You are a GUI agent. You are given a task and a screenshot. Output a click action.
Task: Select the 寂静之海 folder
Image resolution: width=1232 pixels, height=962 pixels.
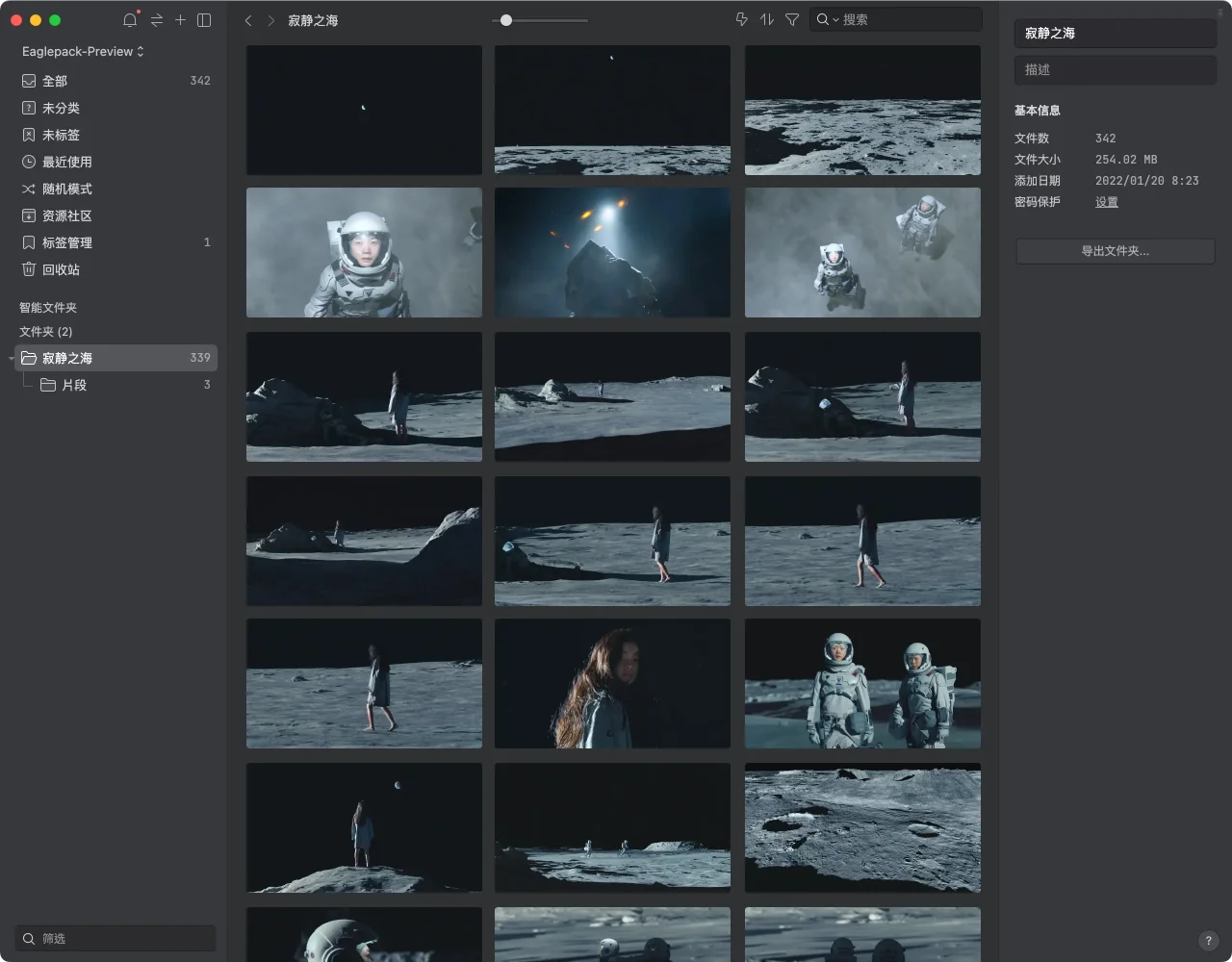click(115, 358)
